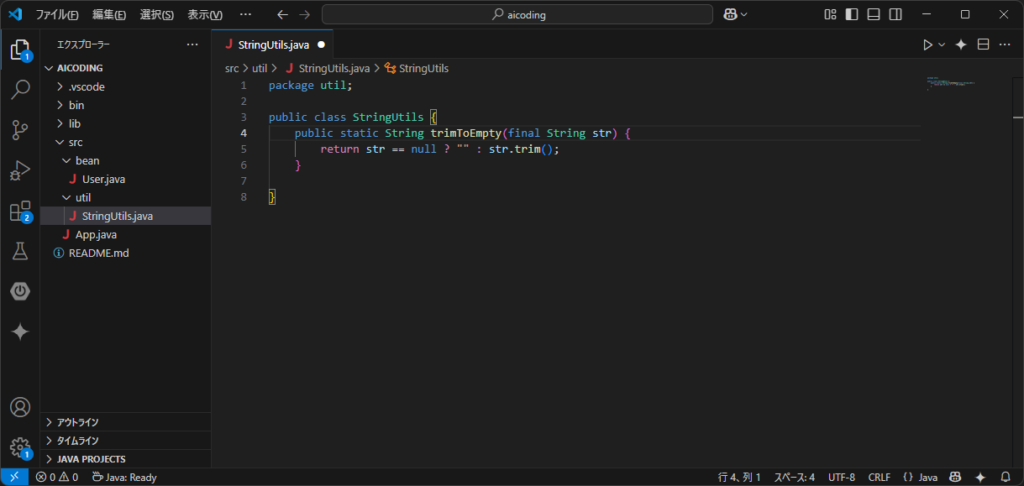Open the Spring Boot Dashboard icon
This screenshot has width=1024, height=486.
20,291
